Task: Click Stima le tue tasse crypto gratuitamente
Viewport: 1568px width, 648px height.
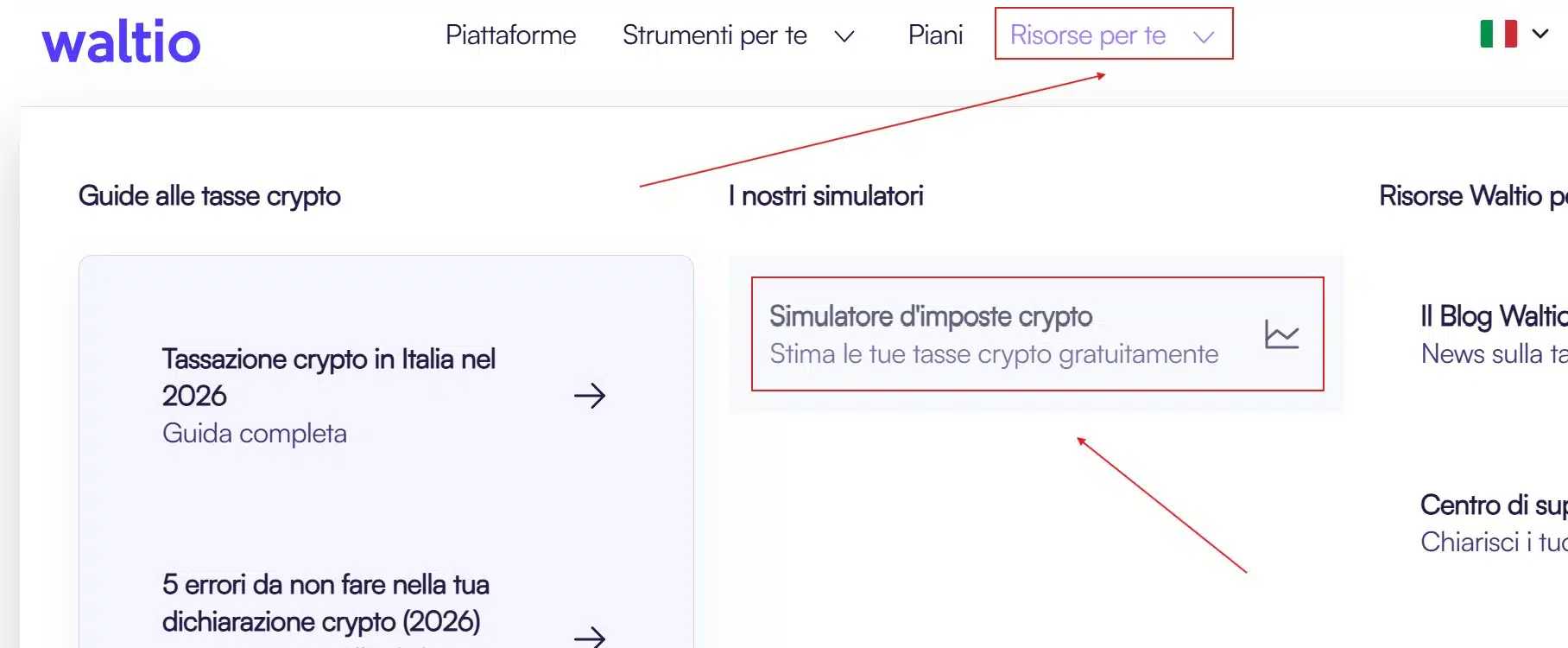Action: click(x=994, y=353)
